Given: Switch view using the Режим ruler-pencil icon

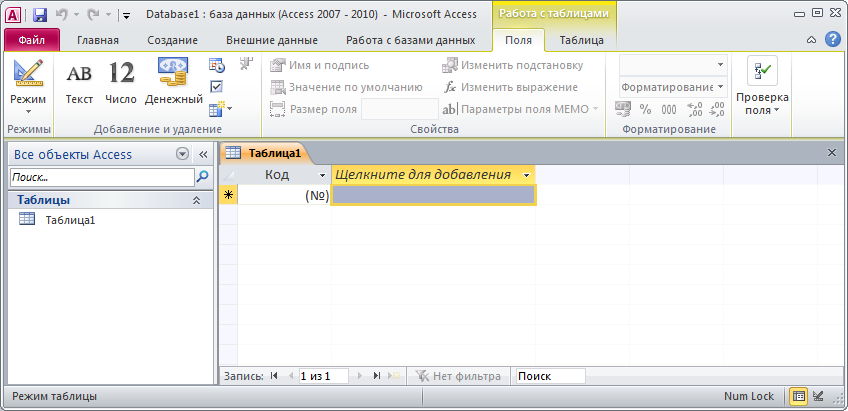Looking at the screenshot, I should coord(28,72).
